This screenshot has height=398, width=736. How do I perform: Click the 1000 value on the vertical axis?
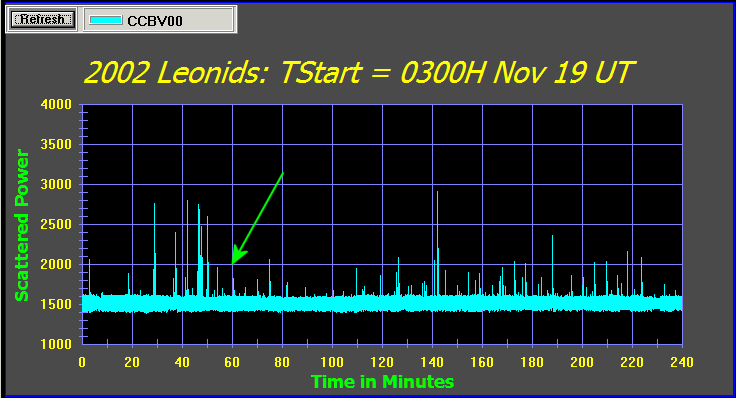[x=56, y=344]
